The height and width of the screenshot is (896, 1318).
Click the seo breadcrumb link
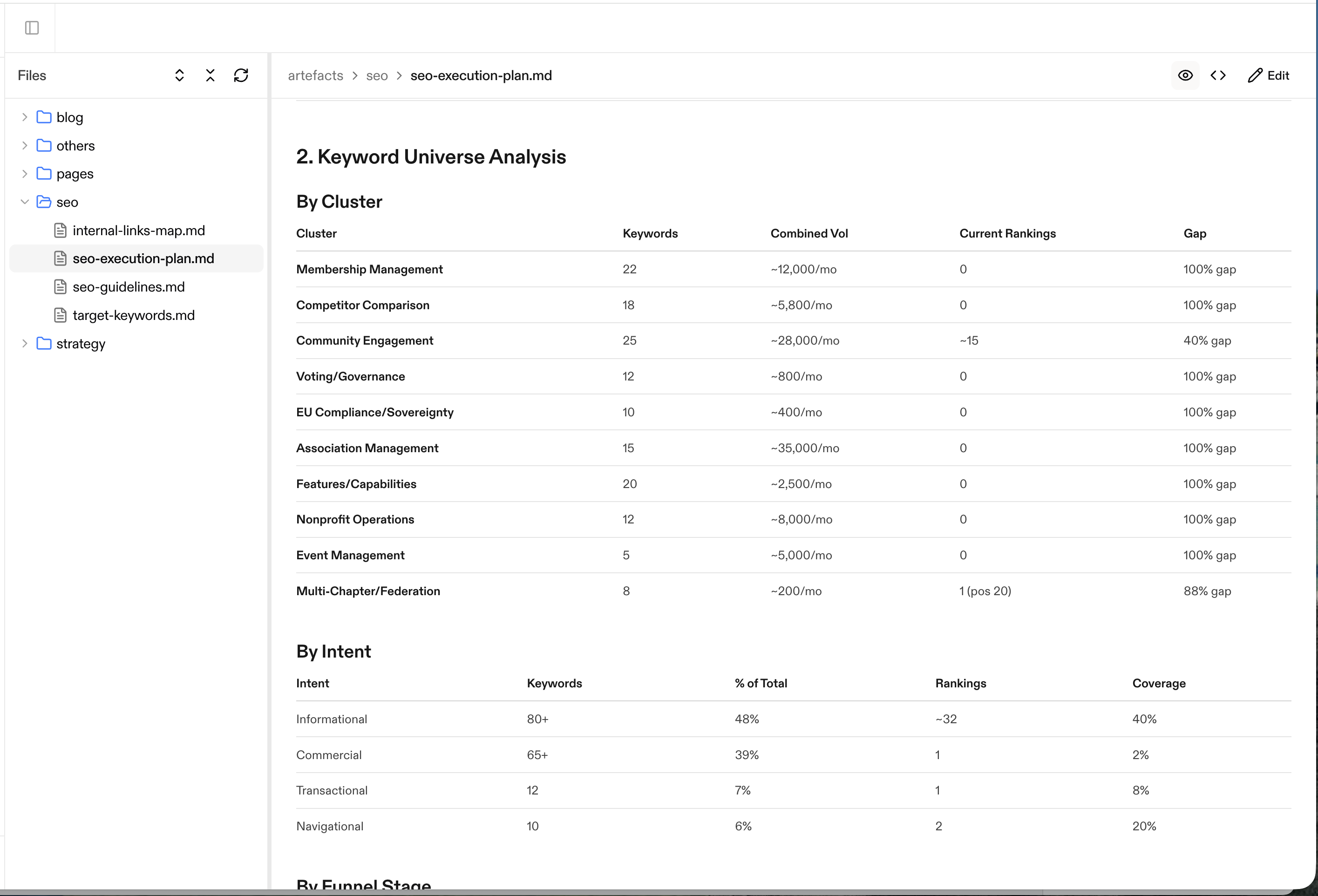[x=377, y=75]
